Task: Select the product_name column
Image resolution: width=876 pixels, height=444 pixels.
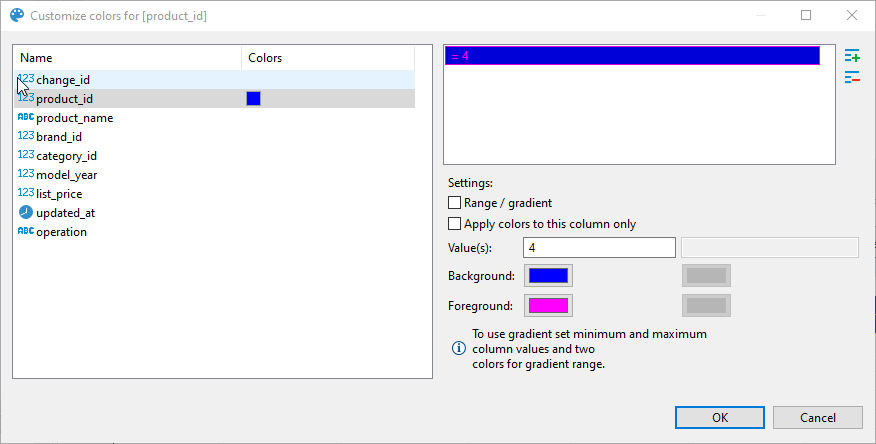Action: click(215, 118)
